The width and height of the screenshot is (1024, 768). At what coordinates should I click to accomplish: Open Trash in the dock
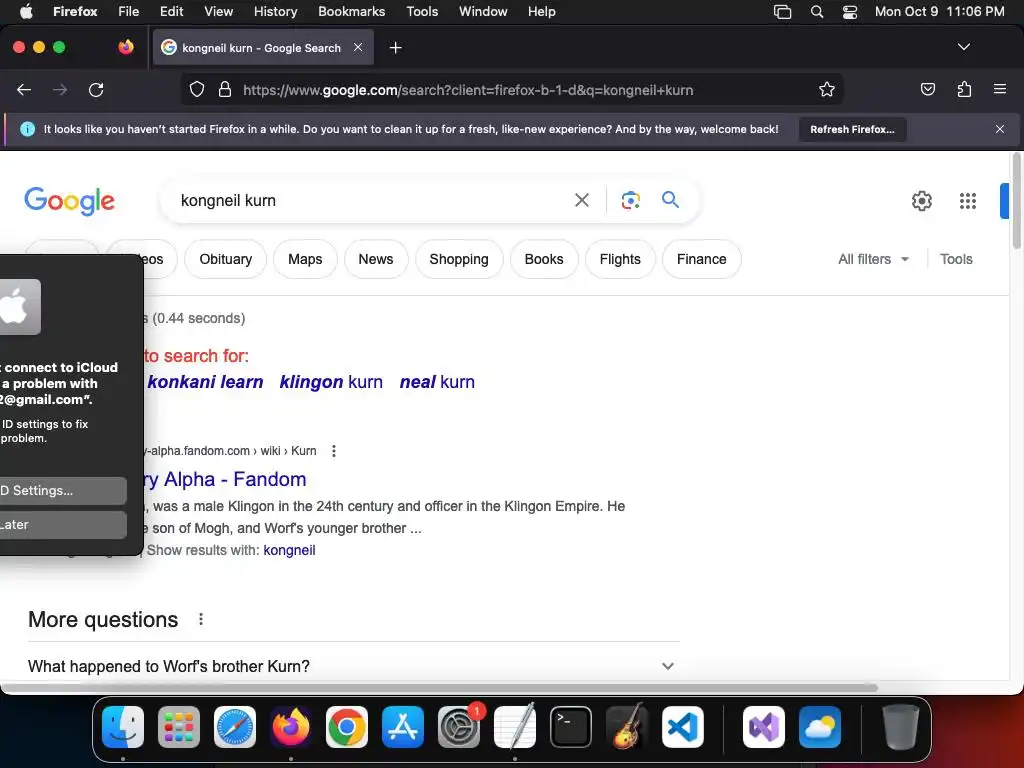pos(901,727)
